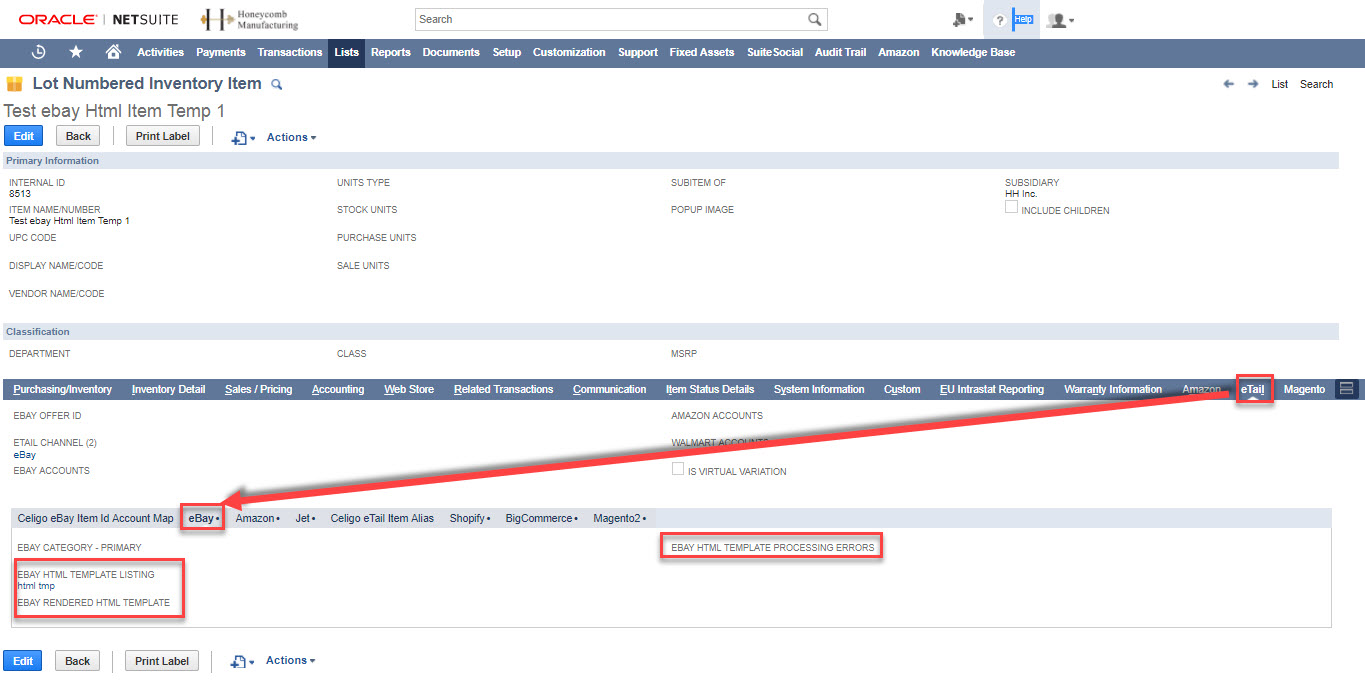Open the Recent Records clock icon
Screen dimensions: 1365x687
tap(39, 52)
